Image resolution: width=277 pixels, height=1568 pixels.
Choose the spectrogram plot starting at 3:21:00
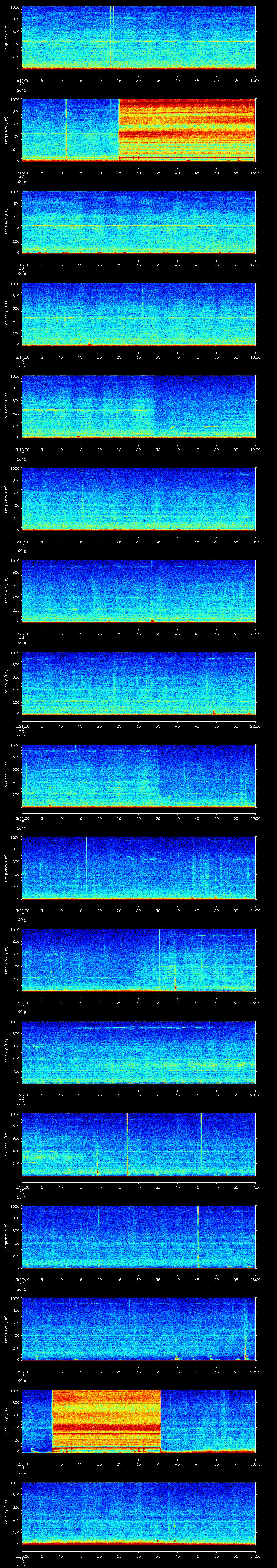pyautogui.click(x=139, y=683)
